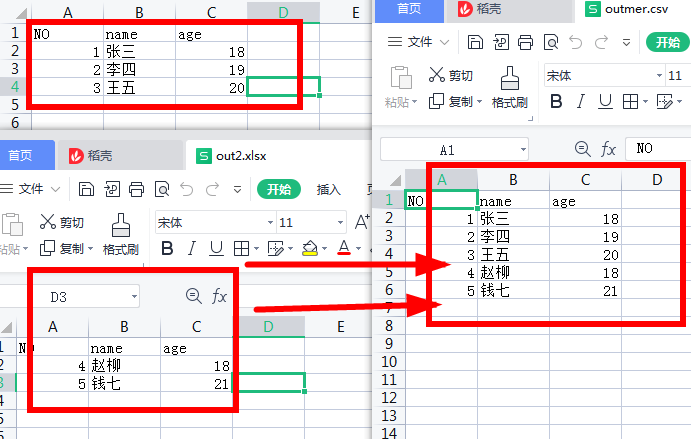Viewport: 691px width, 439px height.
Task: Expand D3 name box dropdown in out2.xlsx
Action: (134, 297)
